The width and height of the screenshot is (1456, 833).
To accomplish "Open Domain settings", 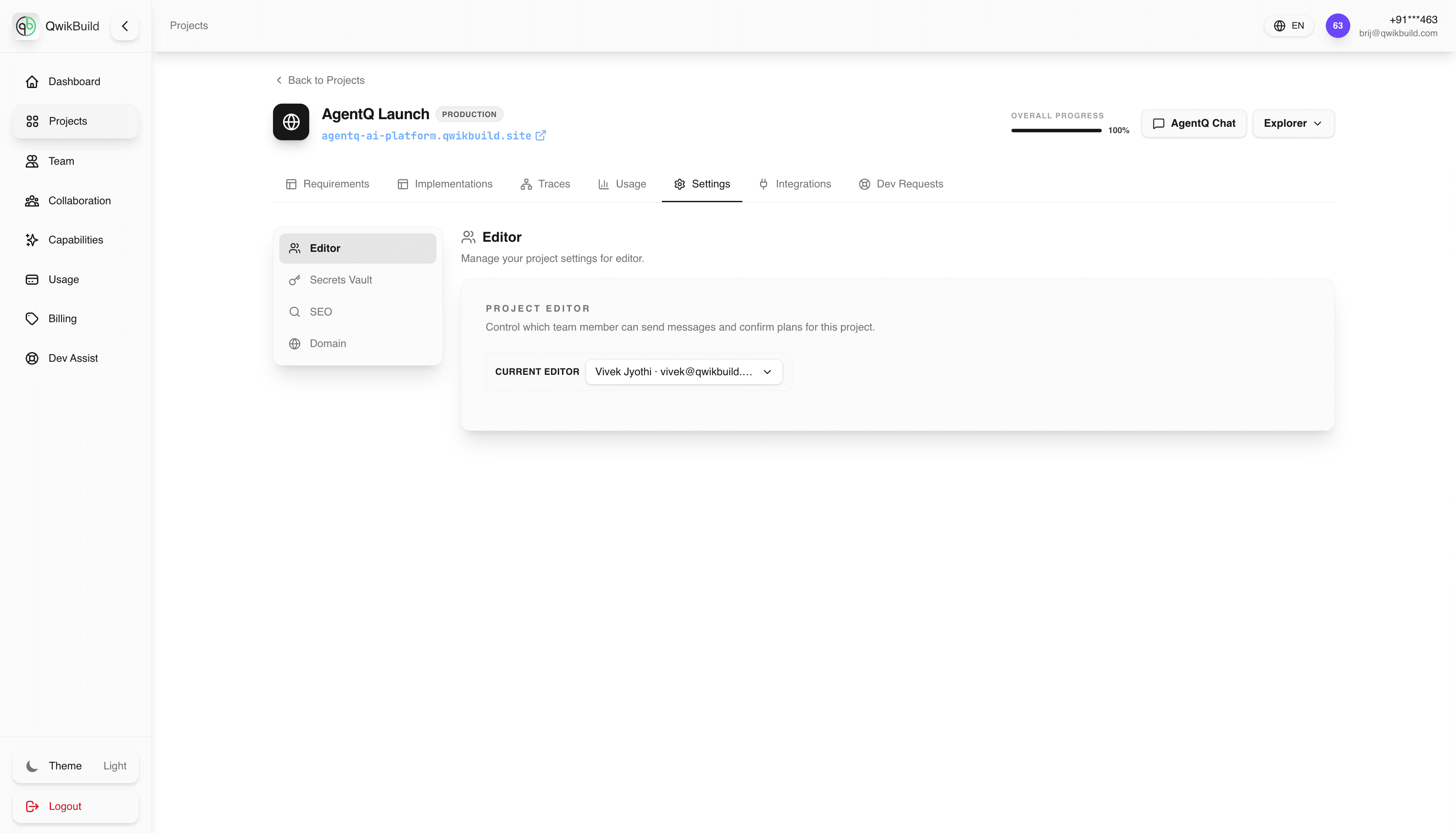I will (358, 343).
